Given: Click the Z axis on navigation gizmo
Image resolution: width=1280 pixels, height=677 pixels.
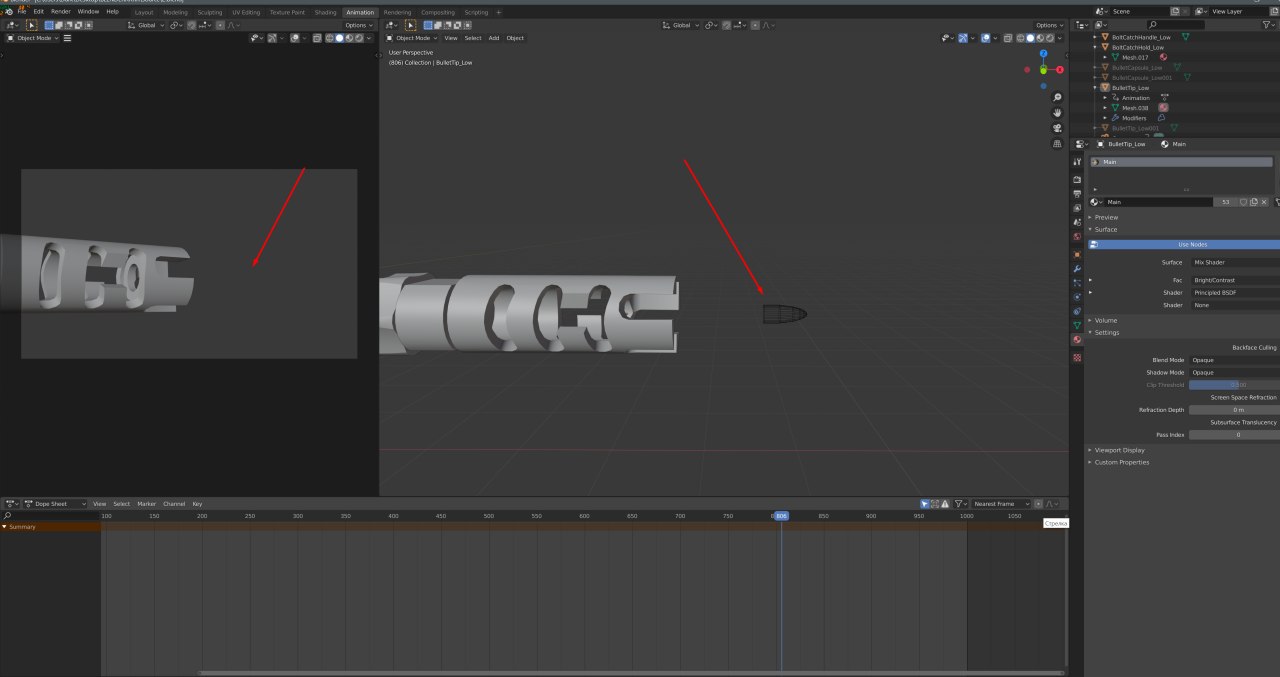Looking at the screenshot, I should point(1043,53).
